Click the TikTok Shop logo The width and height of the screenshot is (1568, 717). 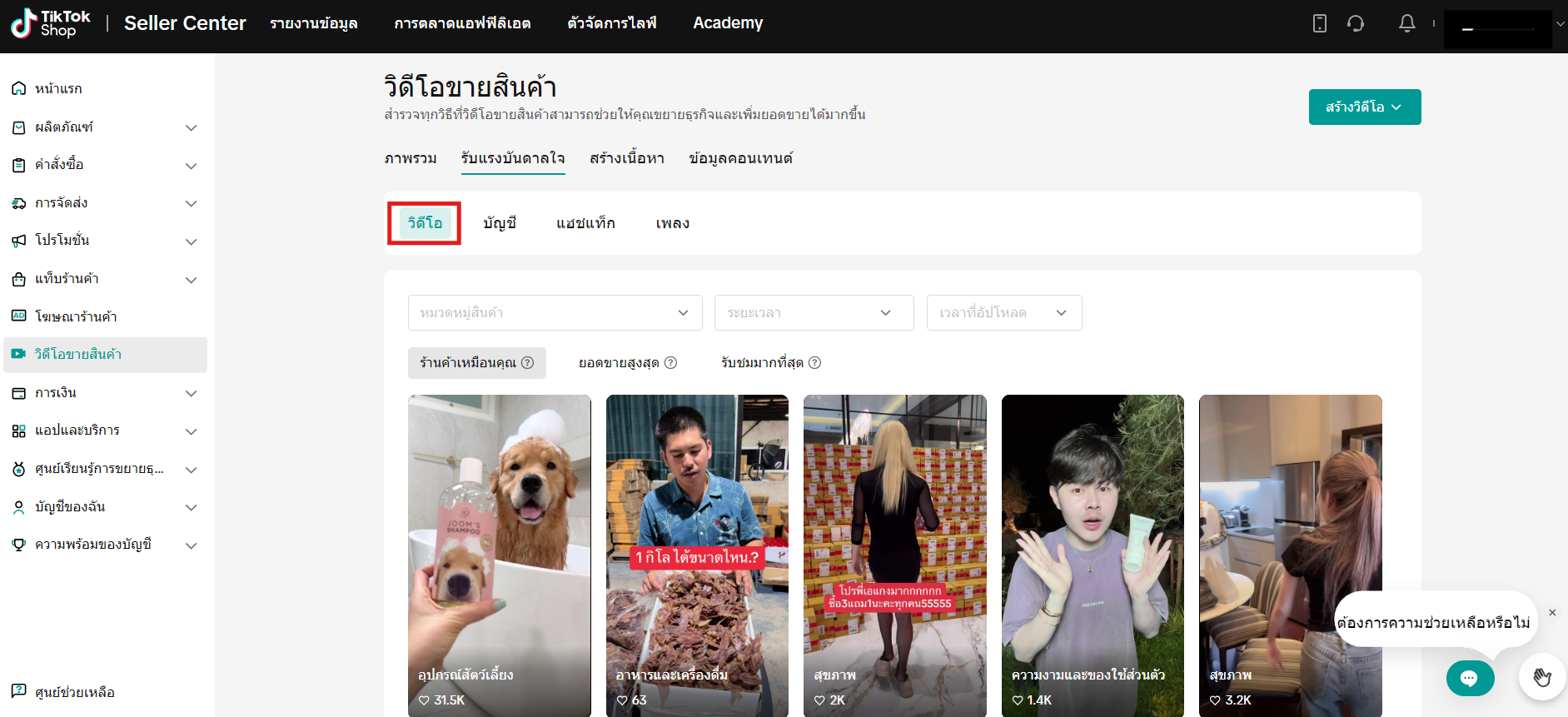pos(51,23)
